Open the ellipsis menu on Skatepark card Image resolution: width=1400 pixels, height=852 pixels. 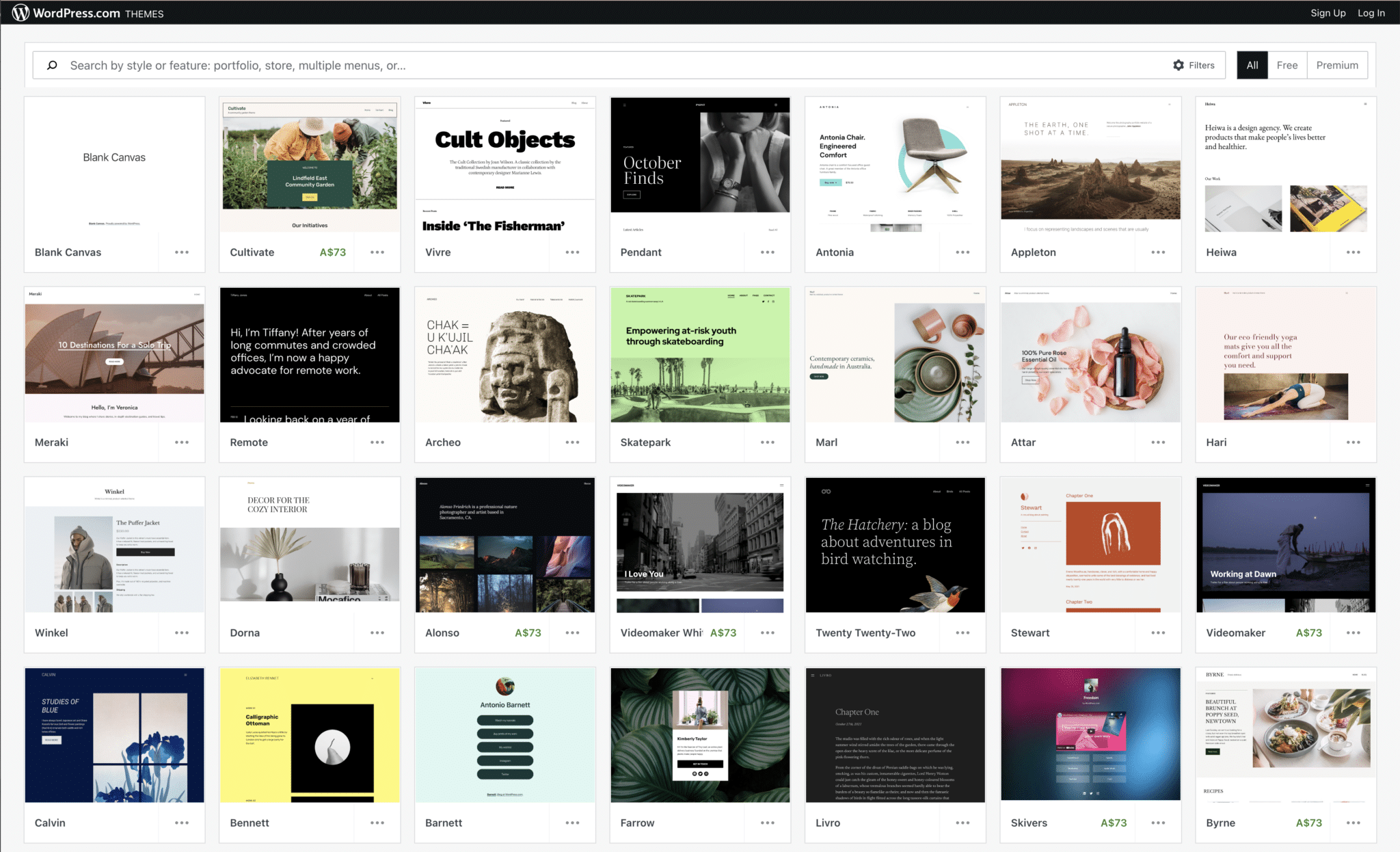tap(767, 442)
